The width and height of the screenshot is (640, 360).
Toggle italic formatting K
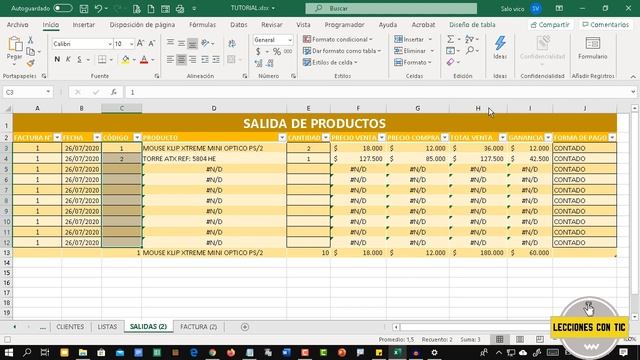[68, 60]
